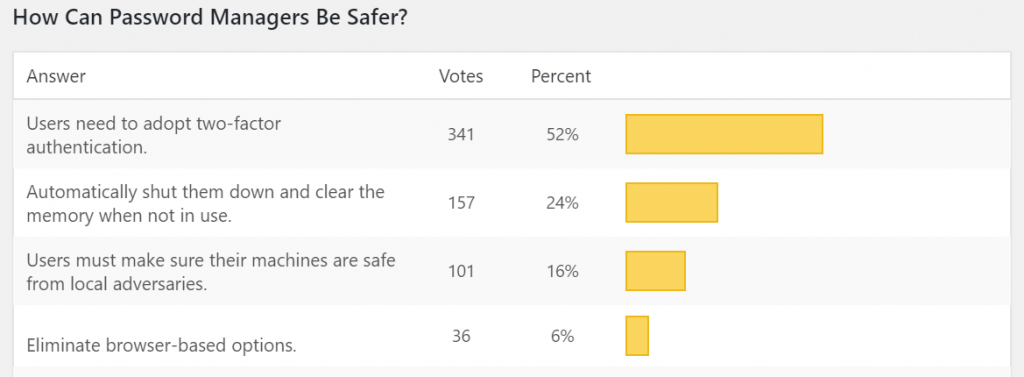Click the 16% yellow result bar

tap(655, 270)
